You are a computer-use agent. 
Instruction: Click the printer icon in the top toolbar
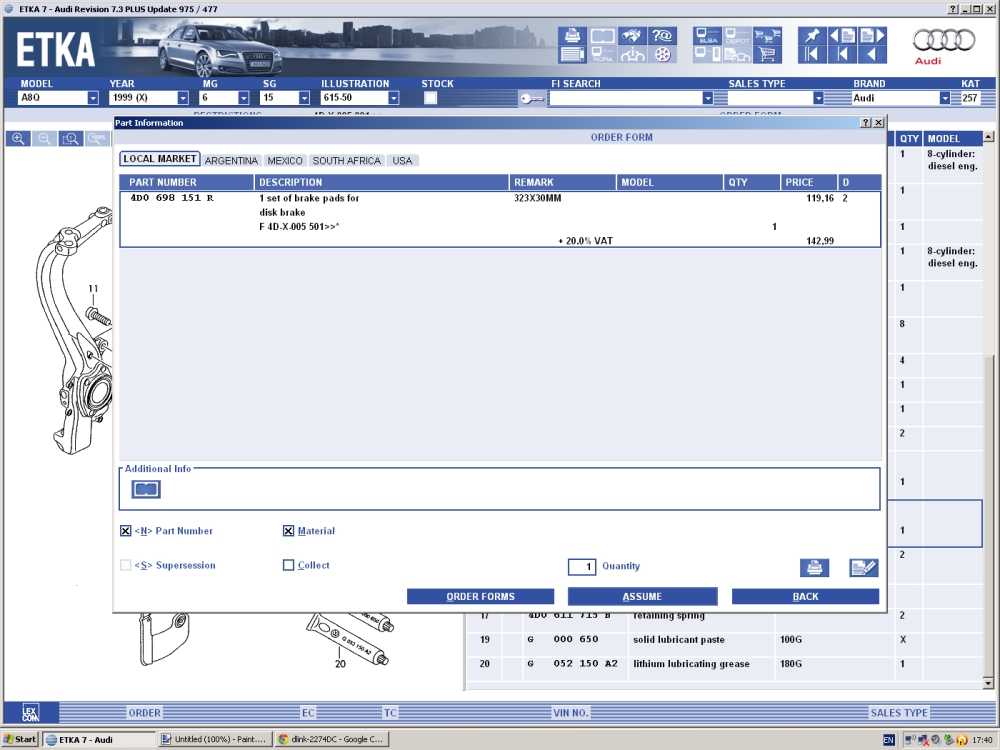tap(572, 35)
